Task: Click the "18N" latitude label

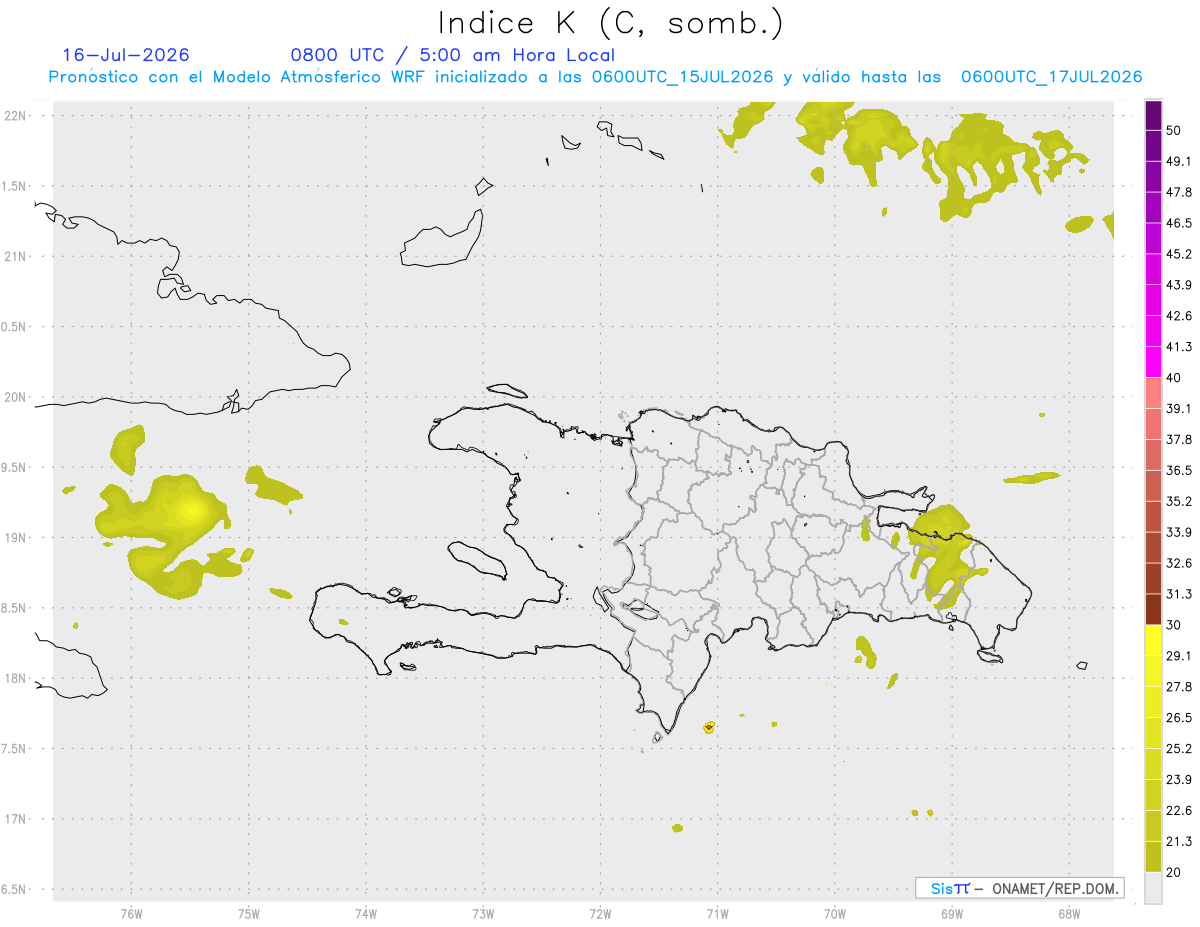Action: pyautogui.click(x=17, y=678)
